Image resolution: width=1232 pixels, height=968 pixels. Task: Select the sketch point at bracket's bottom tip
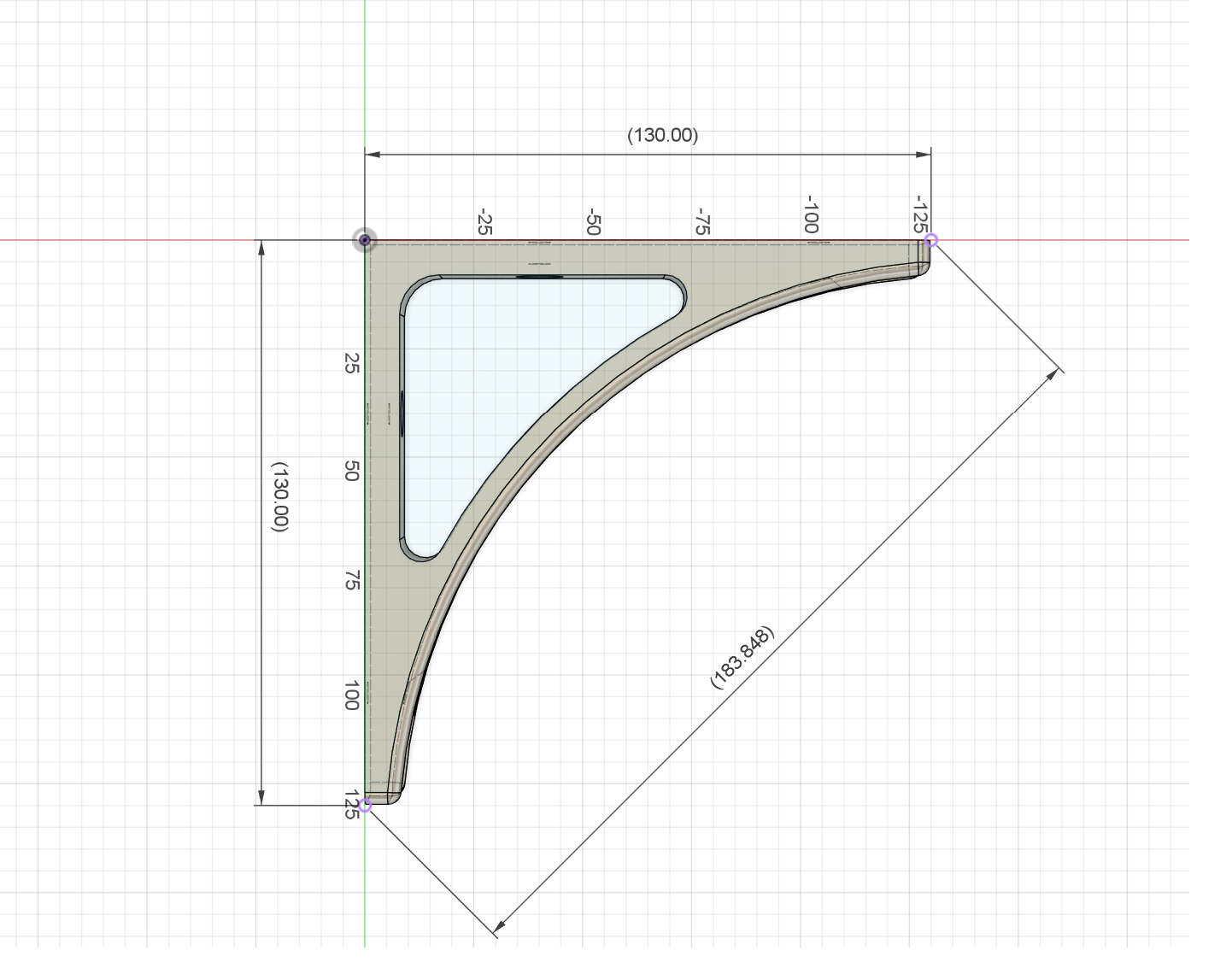coord(365,805)
